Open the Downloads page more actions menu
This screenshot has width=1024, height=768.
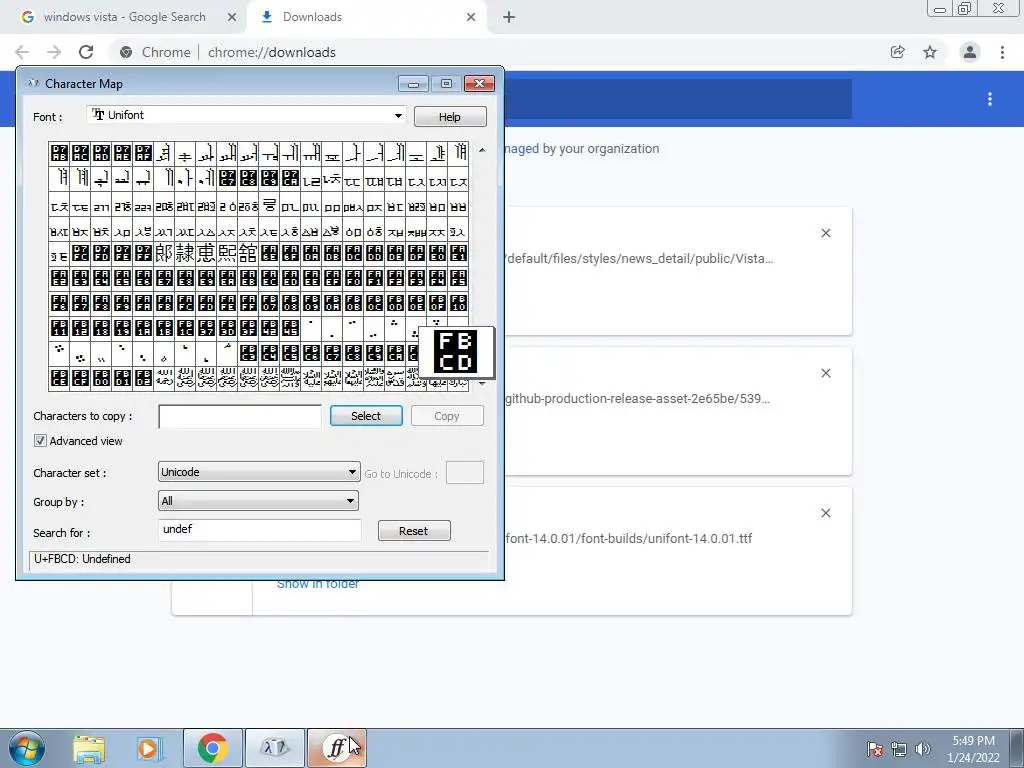pyautogui.click(x=990, y=99)
